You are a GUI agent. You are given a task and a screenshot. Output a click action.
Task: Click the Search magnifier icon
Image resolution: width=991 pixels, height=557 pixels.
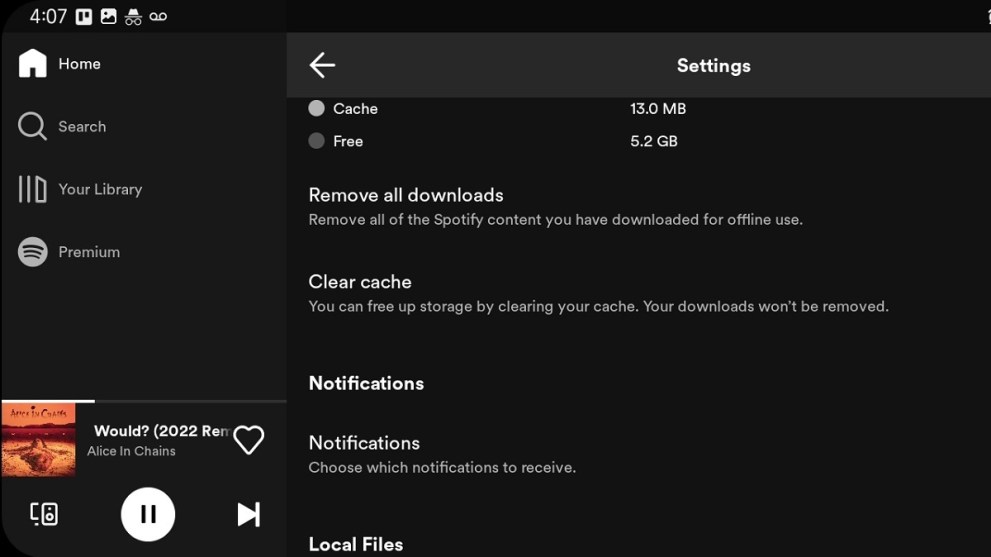[x=32, y=126]
